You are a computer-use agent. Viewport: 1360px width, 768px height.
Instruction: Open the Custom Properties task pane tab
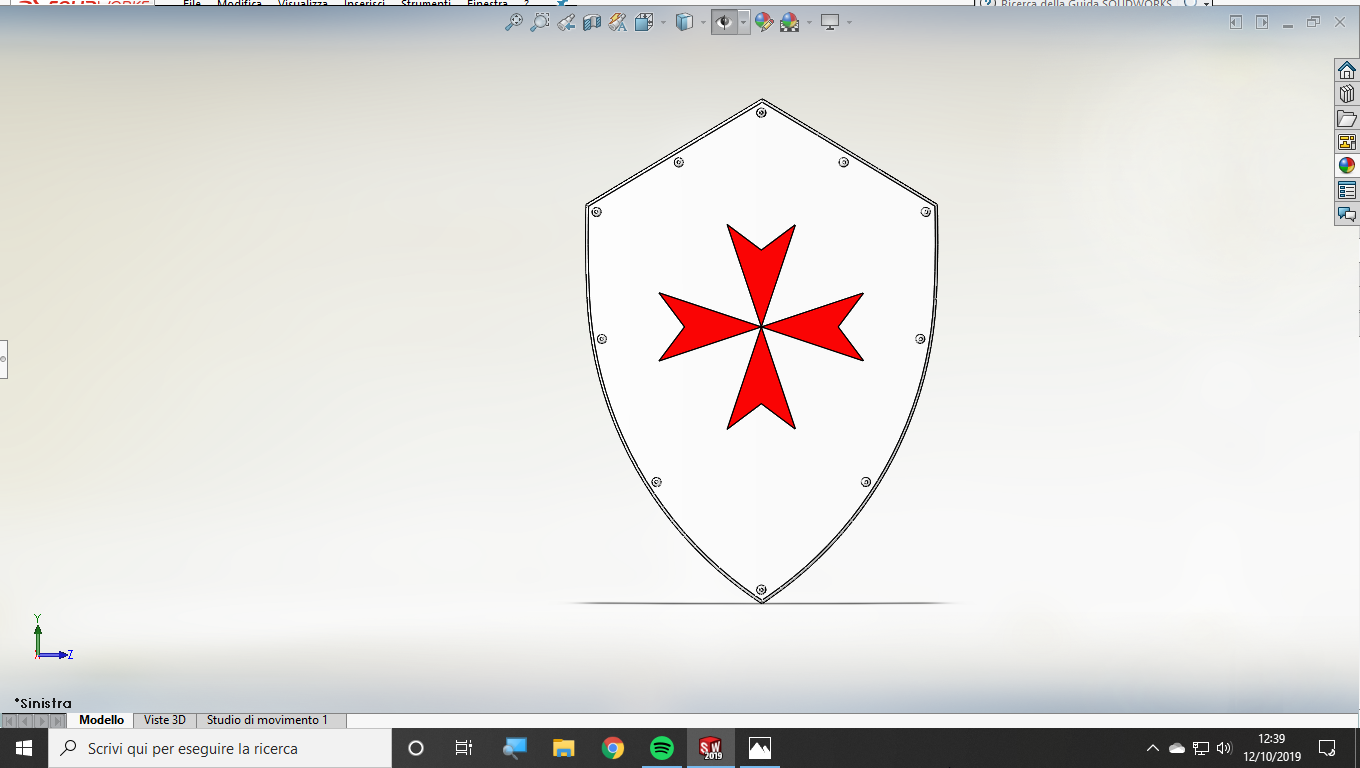1347,190
